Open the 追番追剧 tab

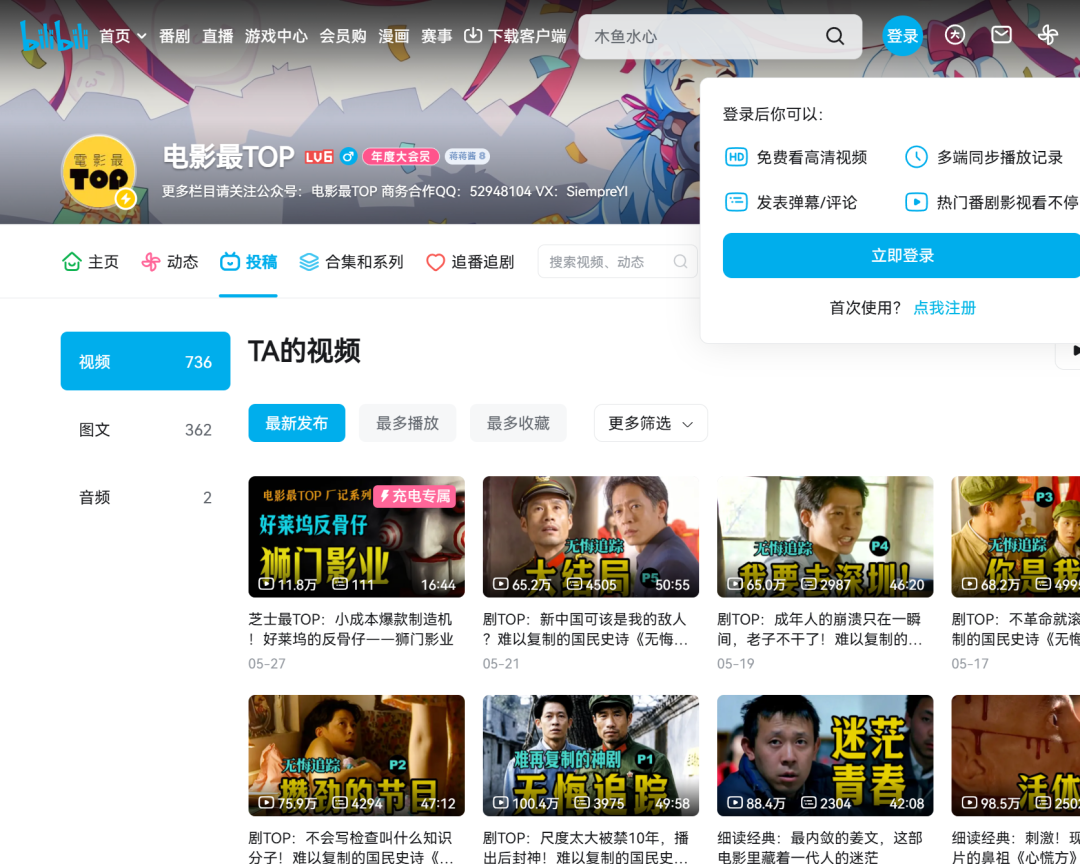470,262
